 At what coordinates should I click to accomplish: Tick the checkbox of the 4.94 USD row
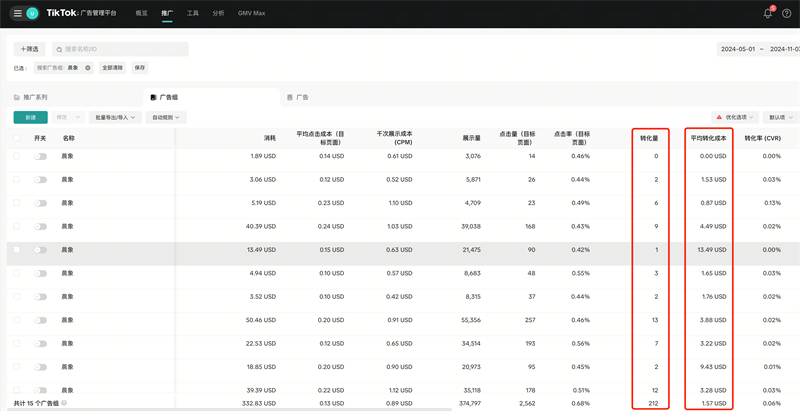(17, 273)
